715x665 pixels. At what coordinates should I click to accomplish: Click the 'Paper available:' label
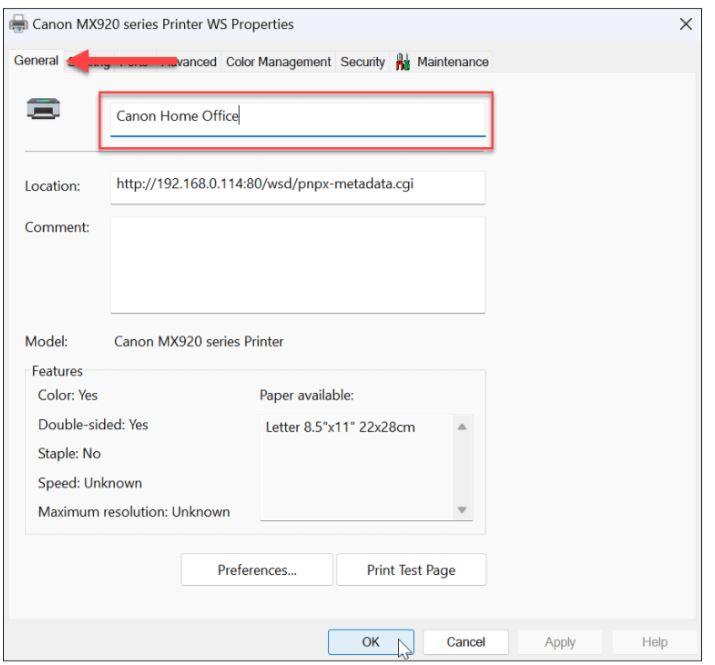tap(306, 395)
